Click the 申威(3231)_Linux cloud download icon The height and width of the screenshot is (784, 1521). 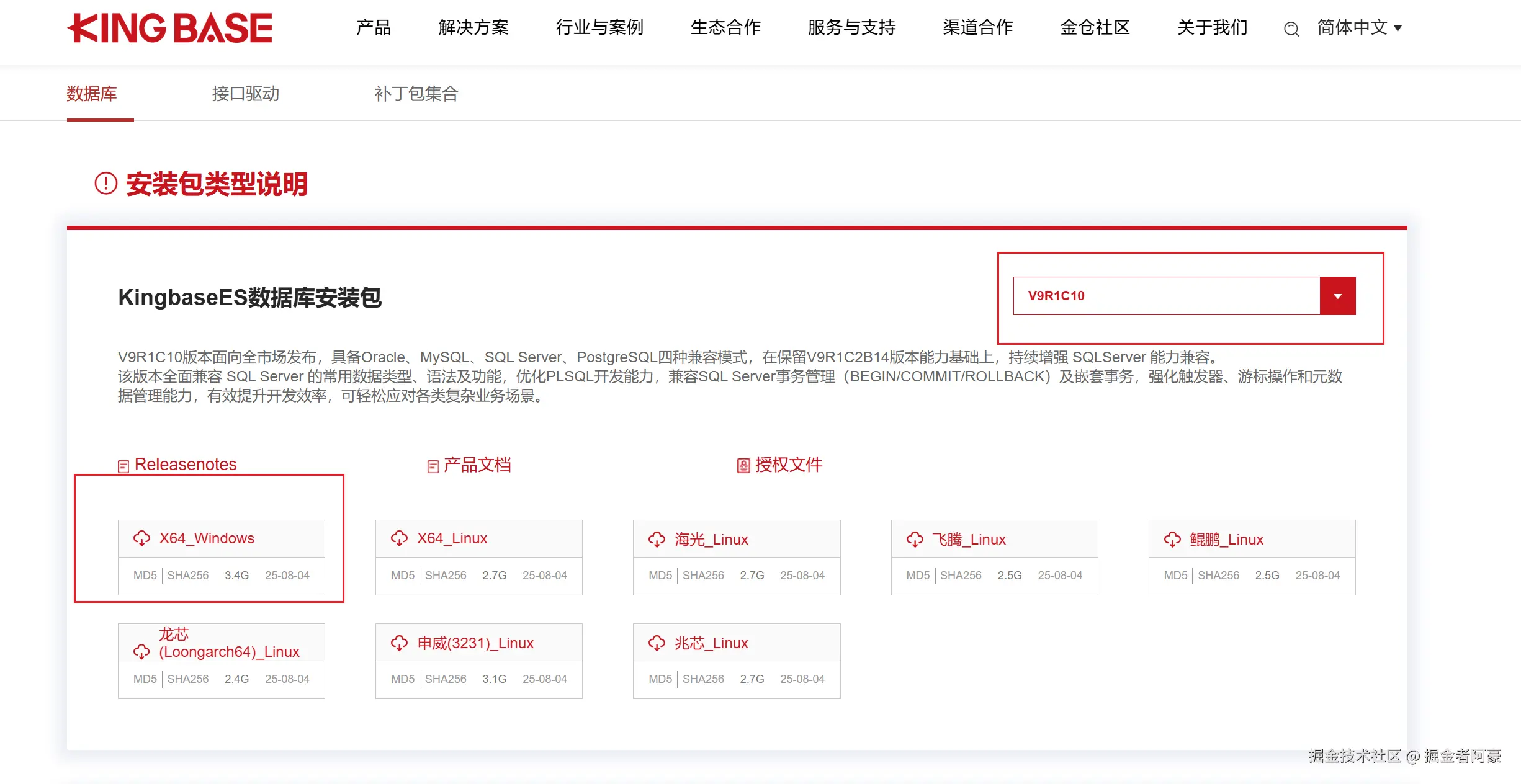click(x=400, y=643)
